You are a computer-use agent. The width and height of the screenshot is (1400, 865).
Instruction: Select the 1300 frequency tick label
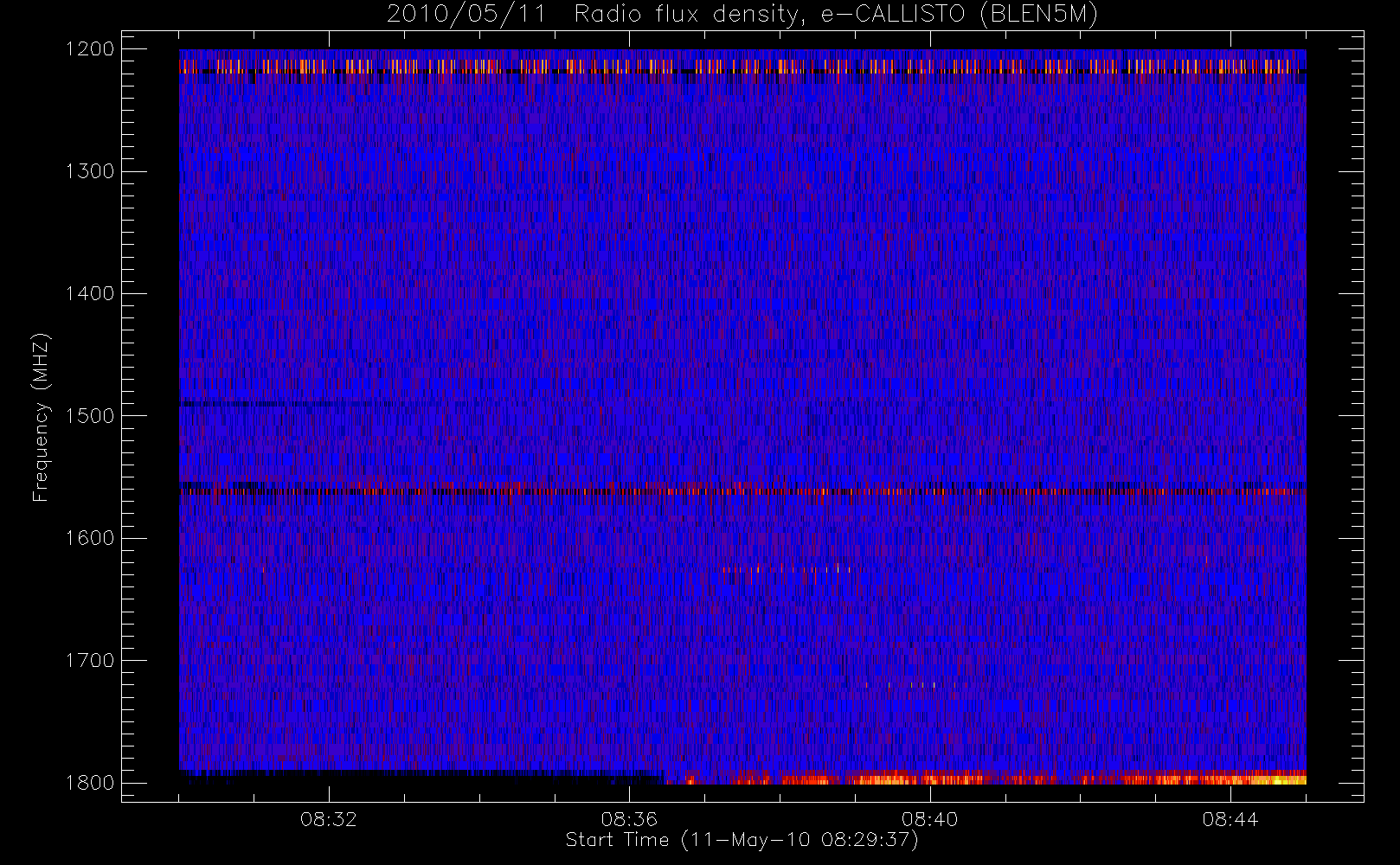click(90, 171)
